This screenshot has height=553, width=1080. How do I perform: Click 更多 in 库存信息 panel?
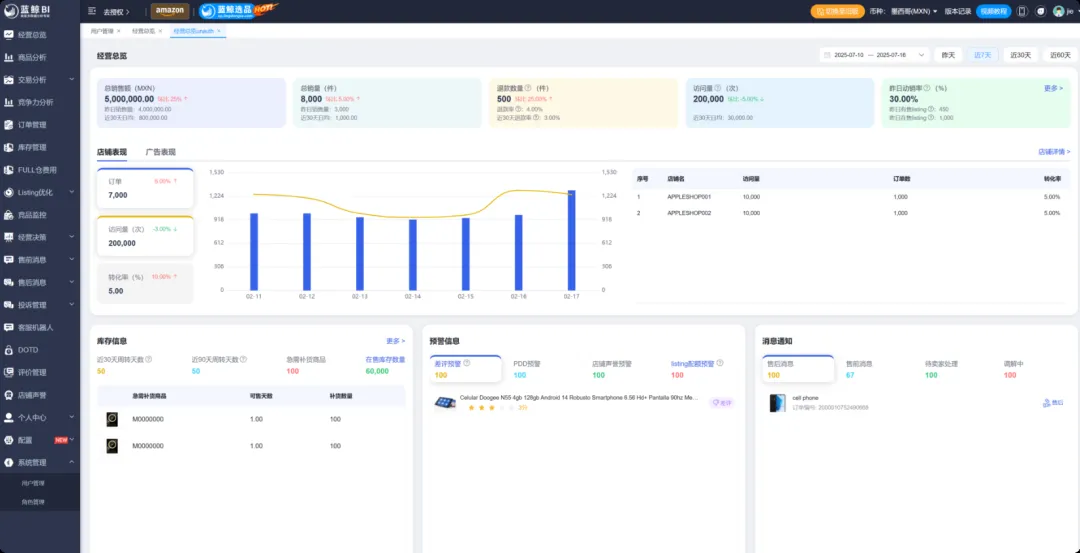tap(395, 341)
